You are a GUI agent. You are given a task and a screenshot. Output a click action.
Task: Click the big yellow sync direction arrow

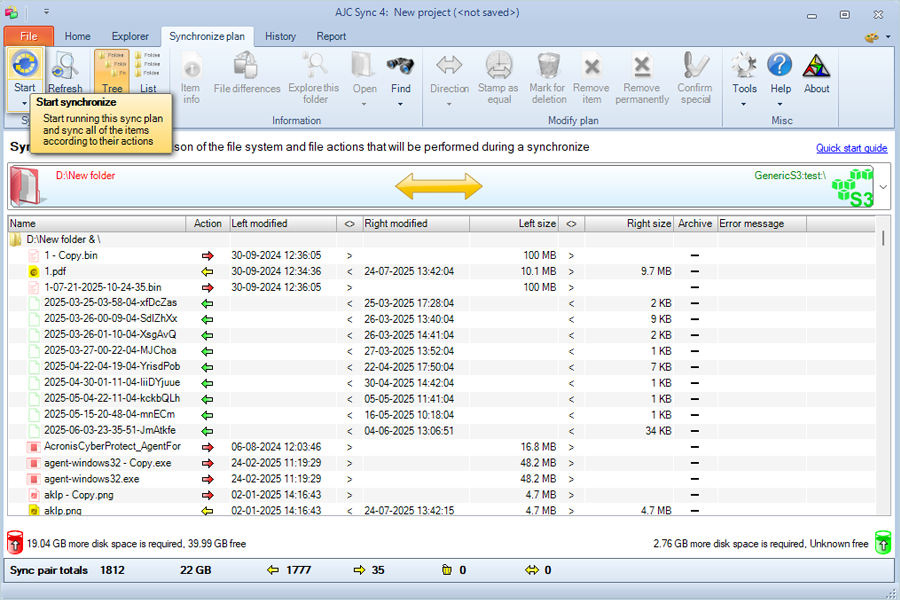point(439,187)
